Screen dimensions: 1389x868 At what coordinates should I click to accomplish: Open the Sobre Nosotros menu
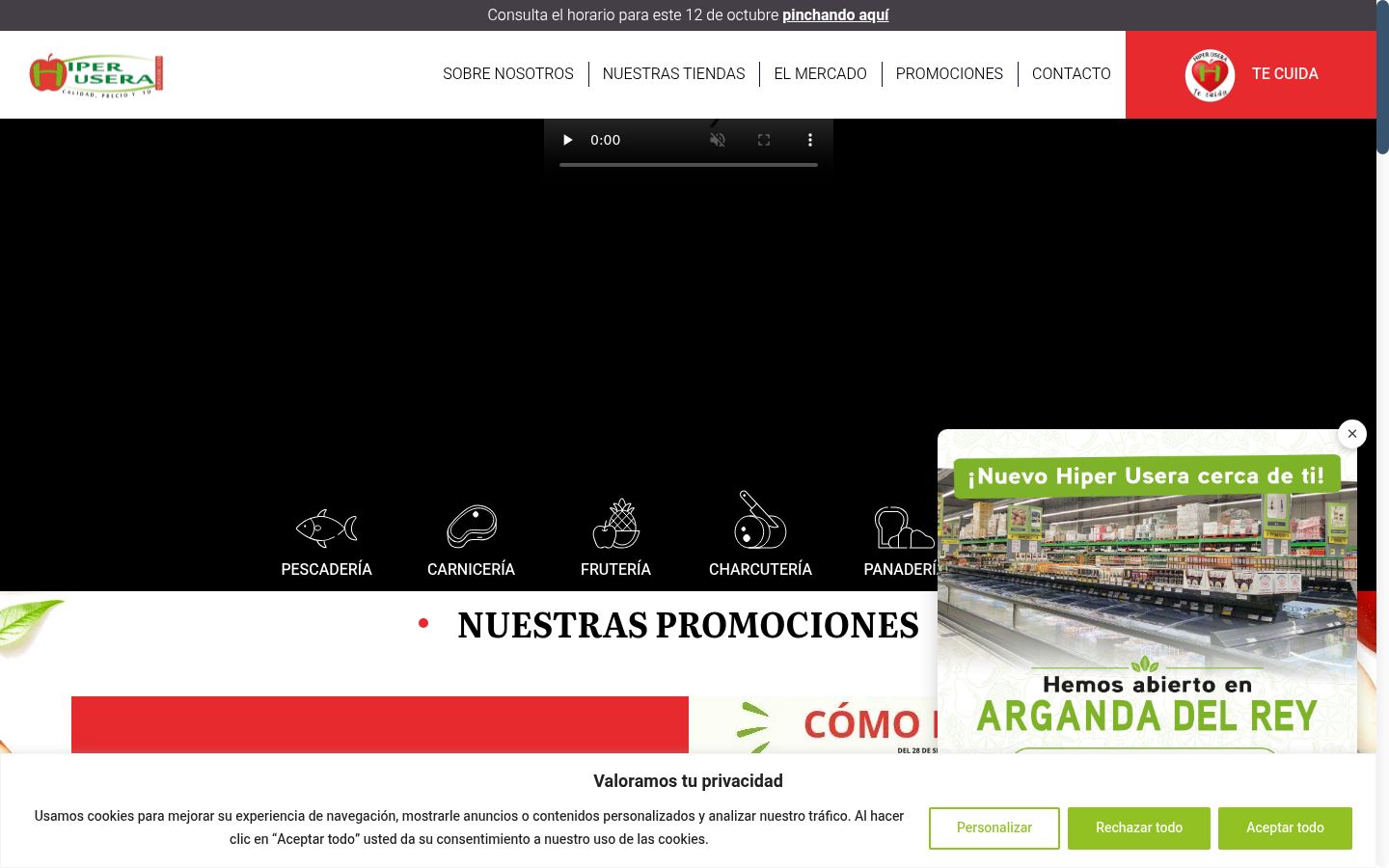tap(508, 73)
